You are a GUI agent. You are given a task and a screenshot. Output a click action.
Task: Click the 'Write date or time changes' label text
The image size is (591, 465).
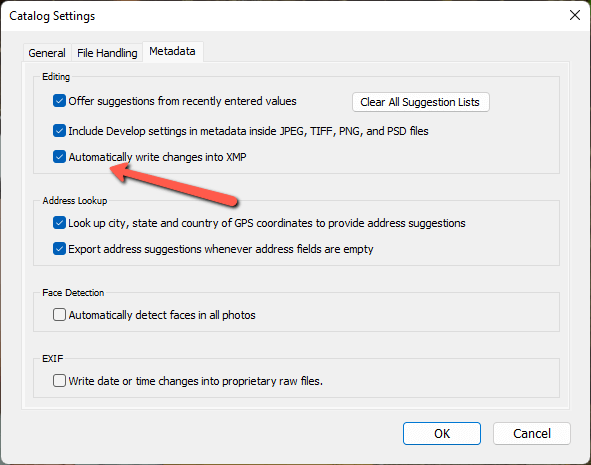[x=195, y=381]
